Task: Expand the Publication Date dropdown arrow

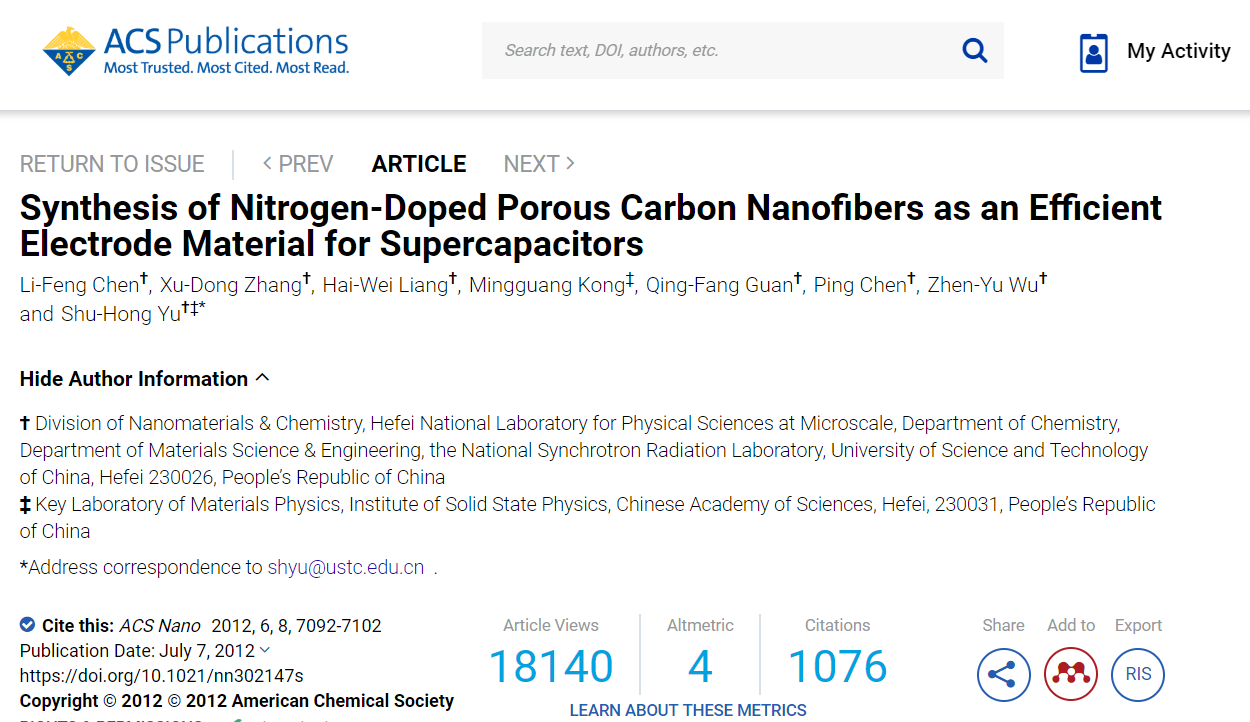Action: tap(264, 650)
